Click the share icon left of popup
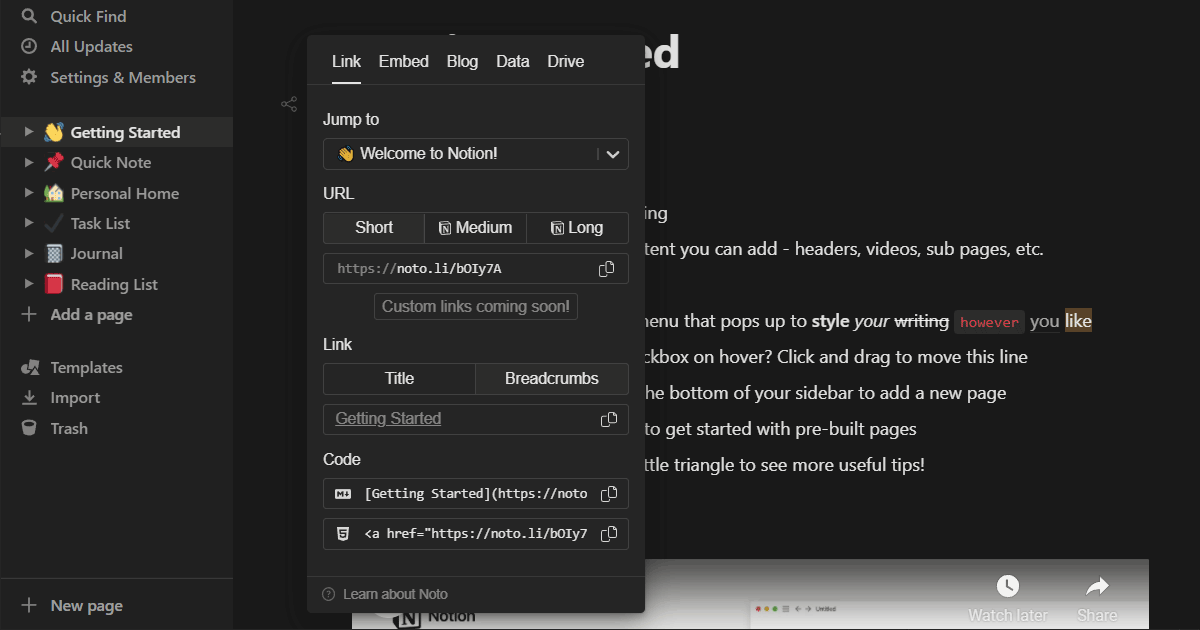The image size is (1200, 630). click(x=289, y=104)
